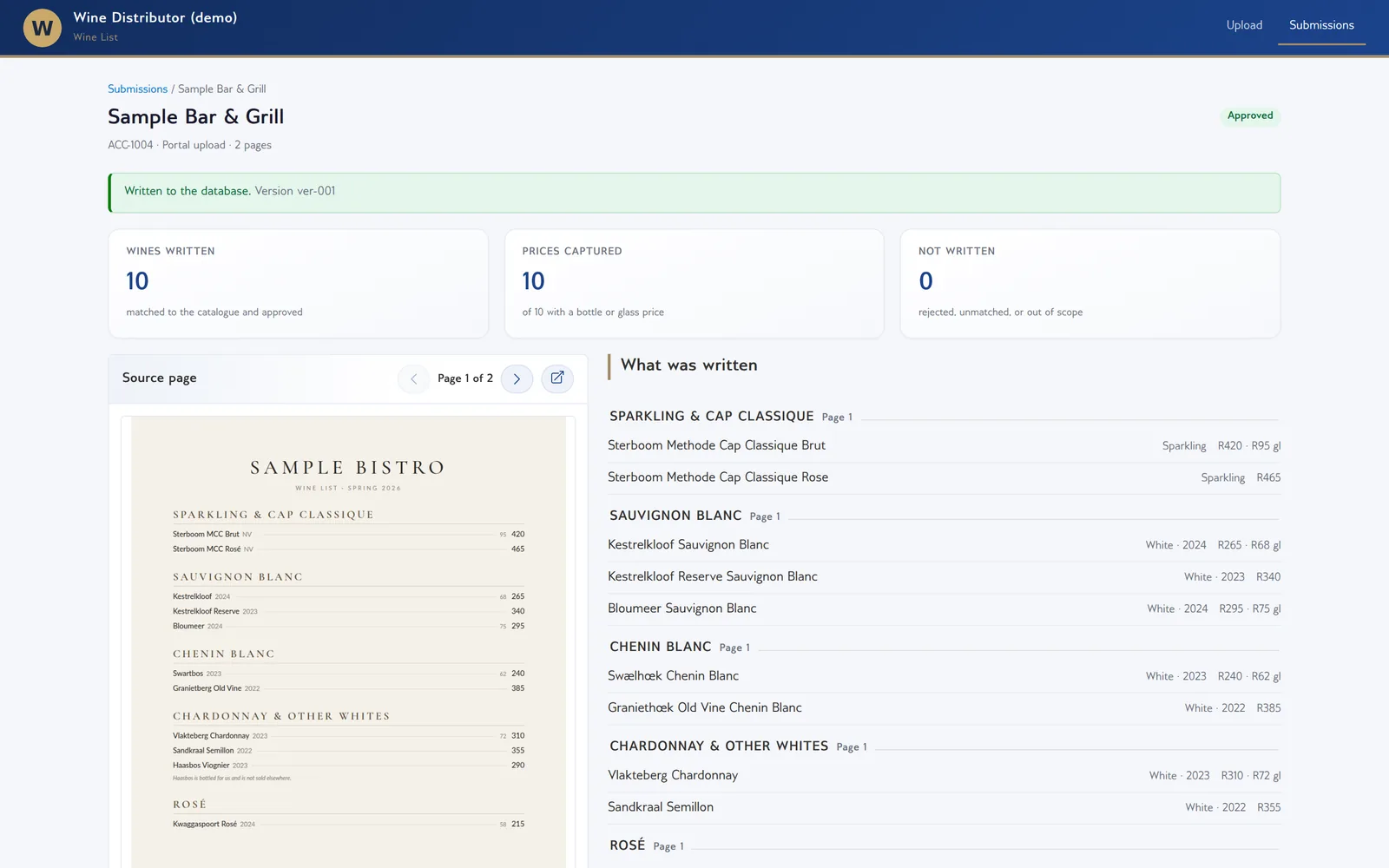Click 'Wine Distributor (demo)' title

click(155, 17)
